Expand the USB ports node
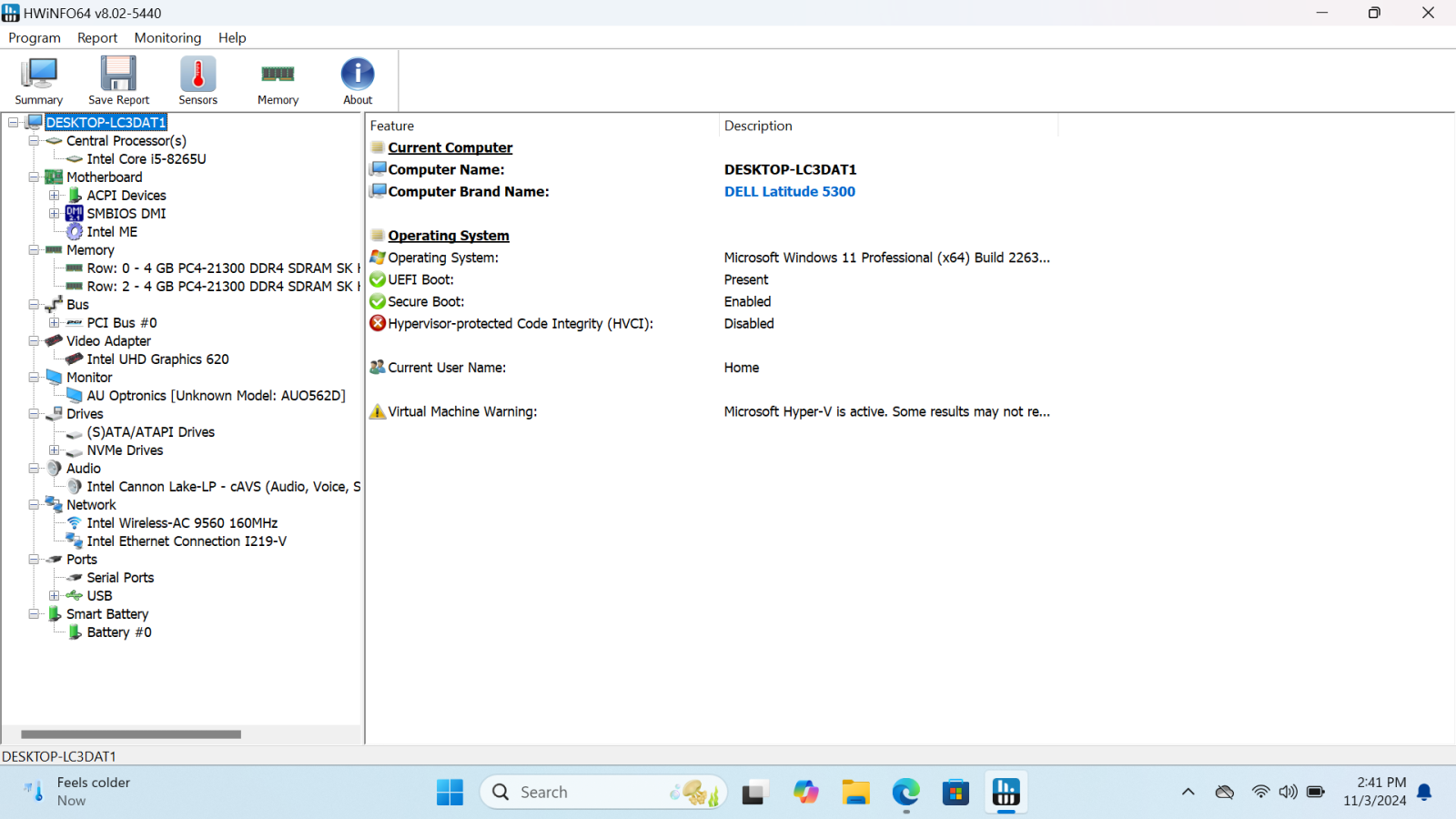Image resolution: width=1456 pixels, height=819 pixels. 55,596
